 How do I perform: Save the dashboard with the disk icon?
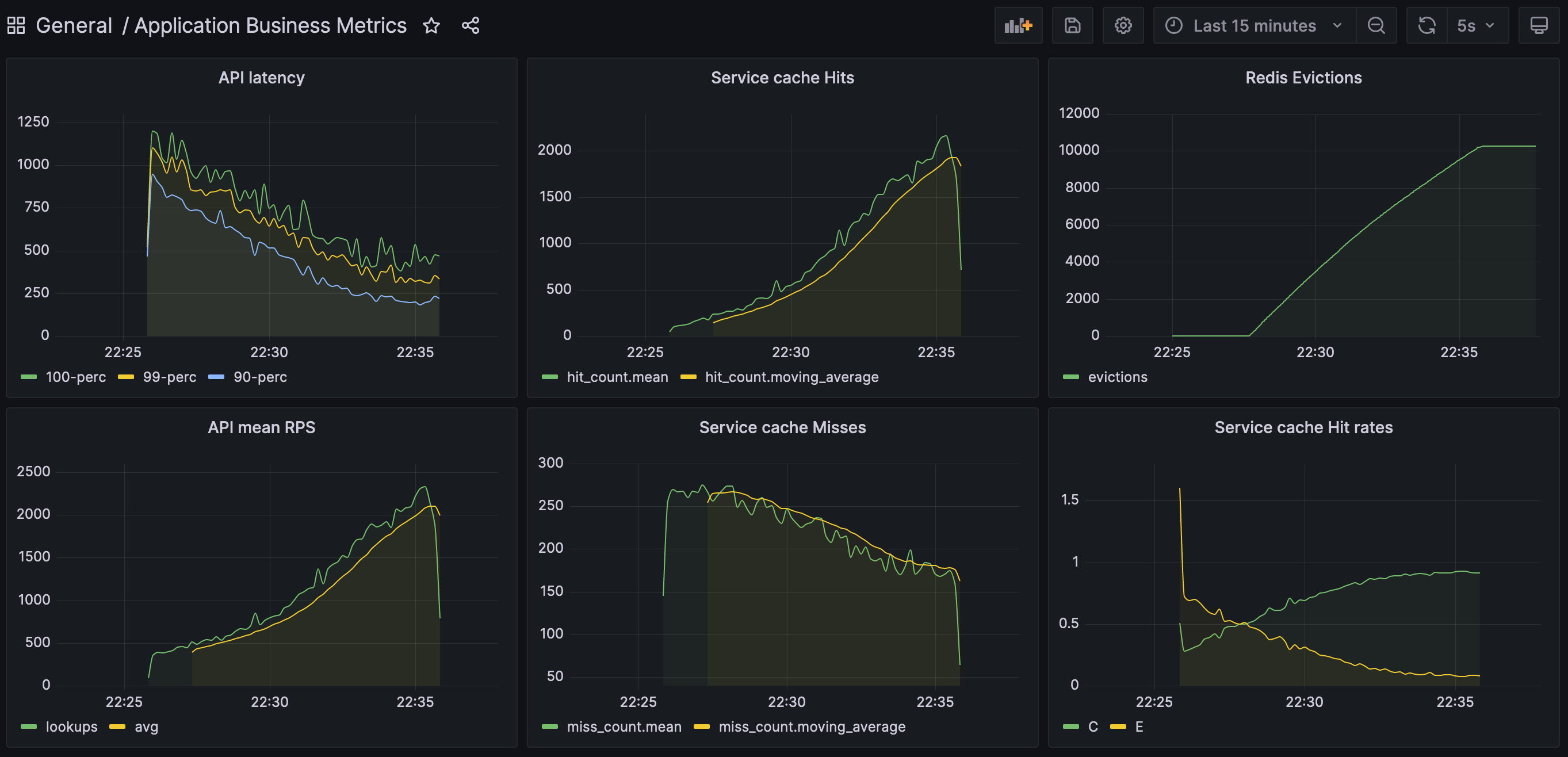coord(1072,25)
